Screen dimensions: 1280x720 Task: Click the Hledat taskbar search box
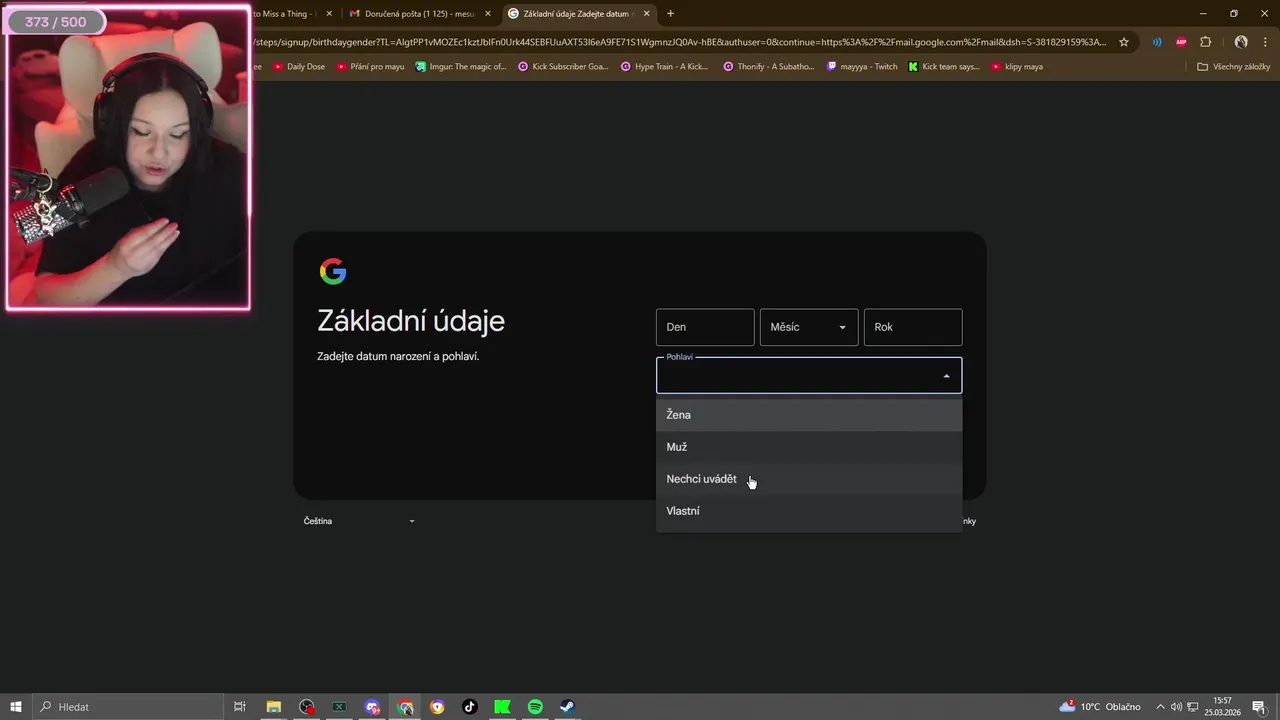(x=128, y=707)
